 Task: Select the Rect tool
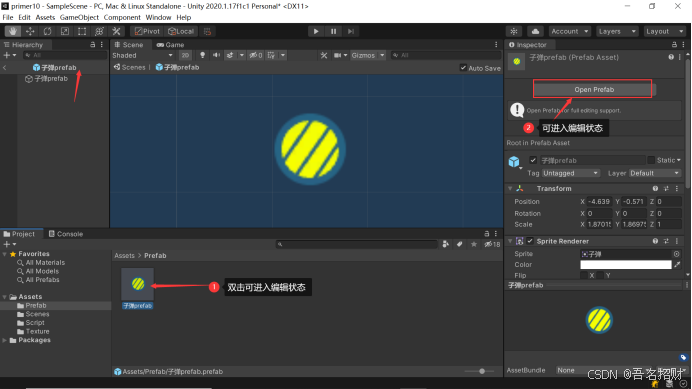click(x=82, y=31)
